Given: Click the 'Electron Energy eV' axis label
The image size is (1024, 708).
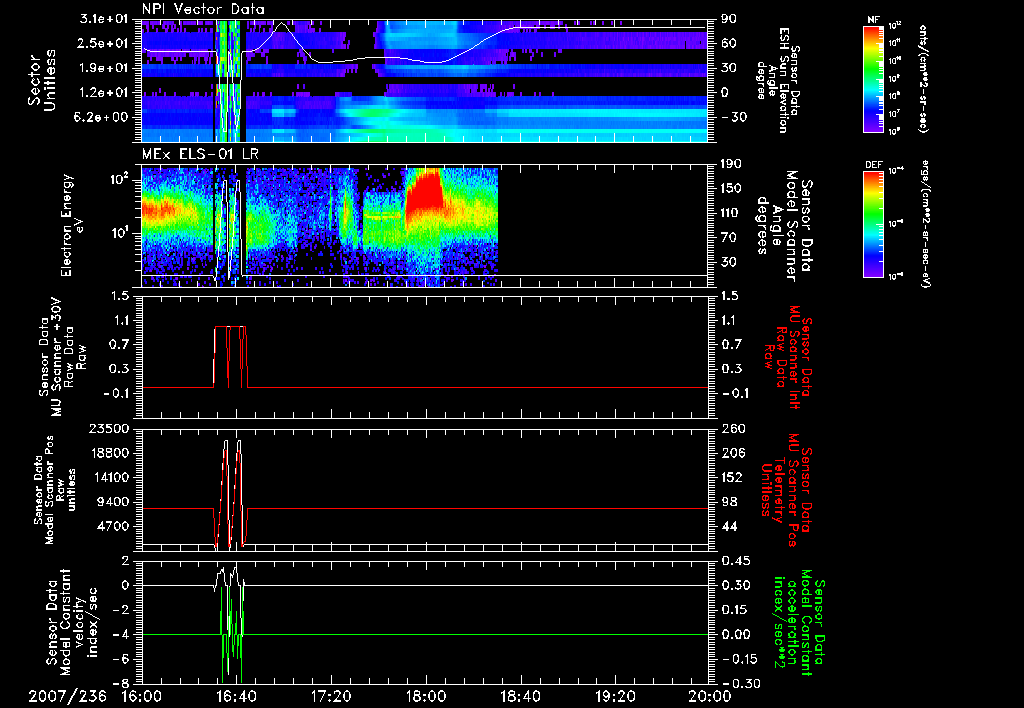Looking at the screenshot, I should point(72,225).
